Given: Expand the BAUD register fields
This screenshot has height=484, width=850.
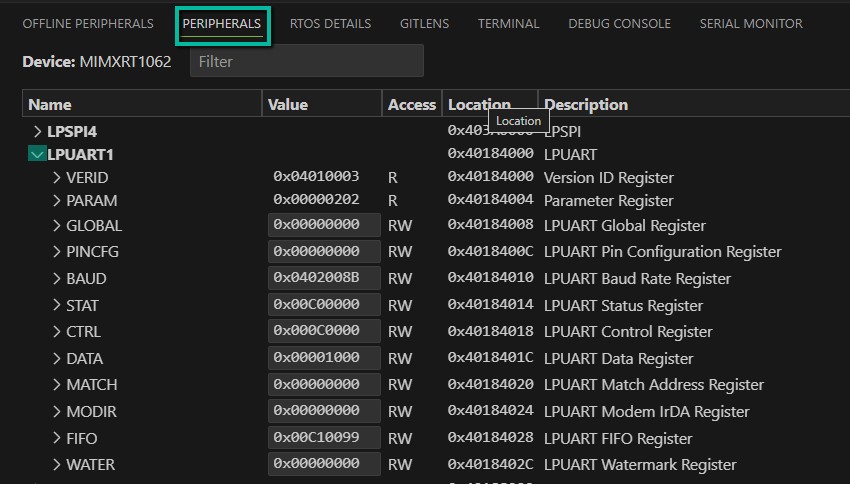Looking at the screenshot, I should pyautogui.click(x=57, y=279).
